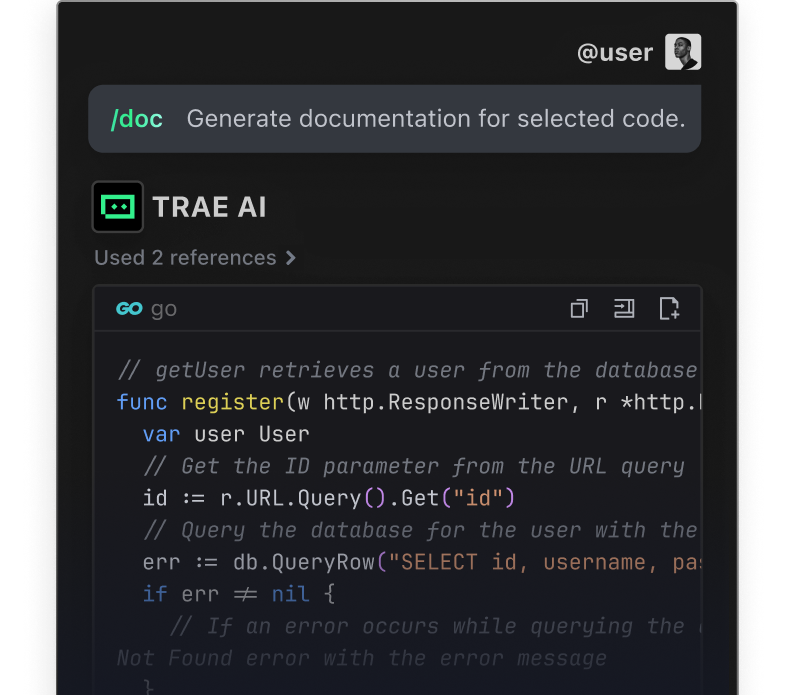795x695 pixels.
Task: Click the @user mention label
Action: point(615,52)
